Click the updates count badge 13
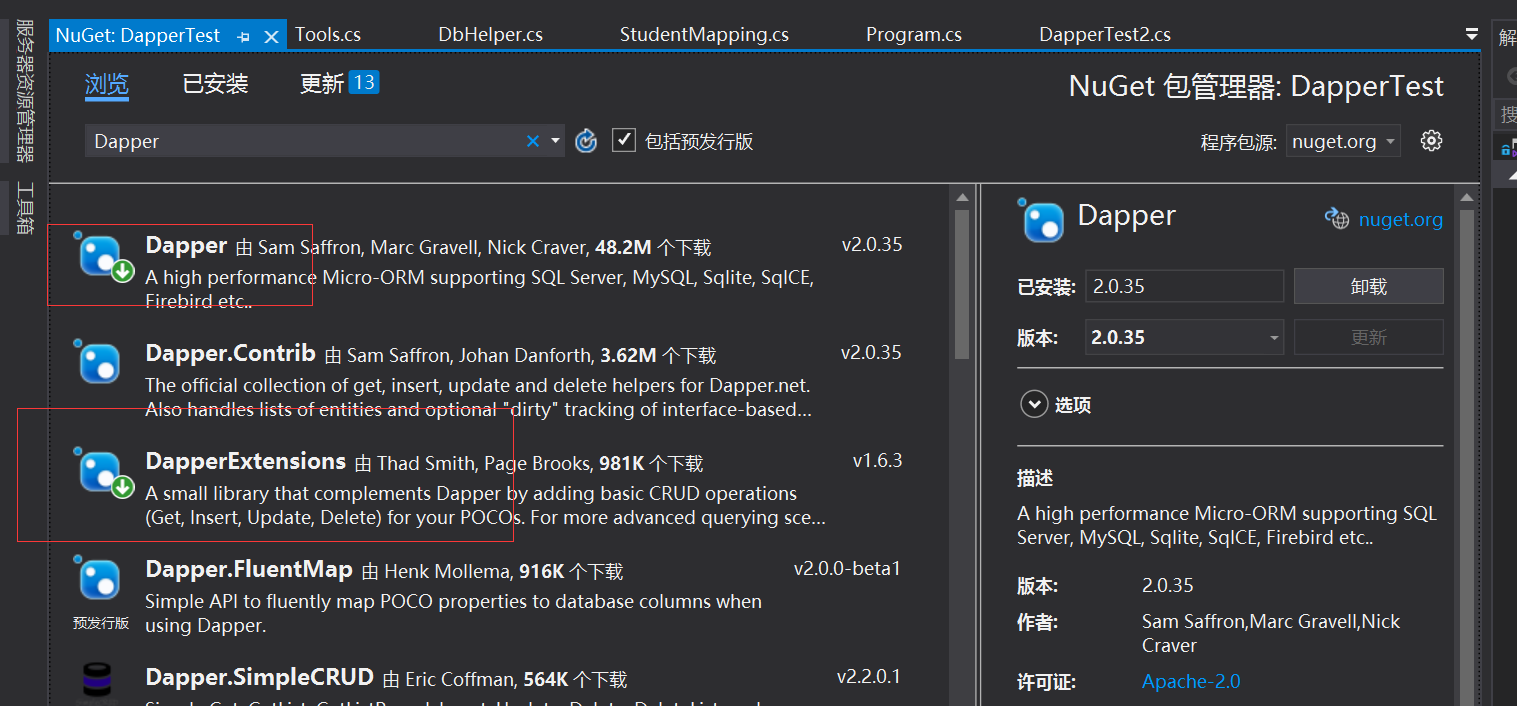The image size is (1517, 706). [364, 82]
